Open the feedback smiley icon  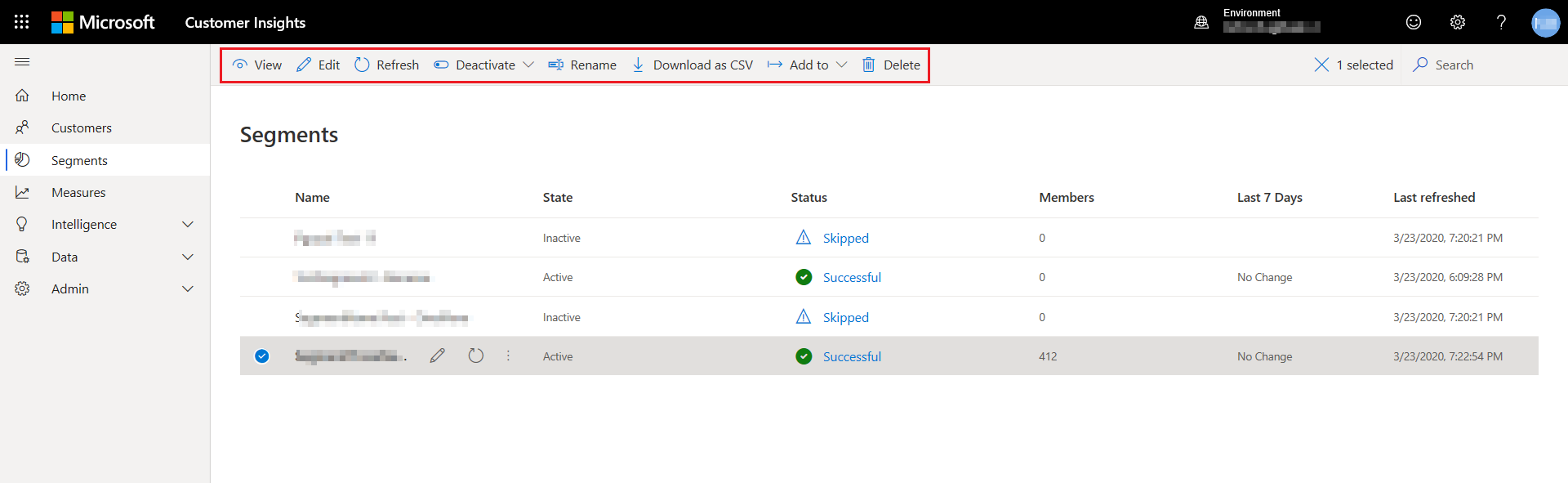tap(1414, 22)
